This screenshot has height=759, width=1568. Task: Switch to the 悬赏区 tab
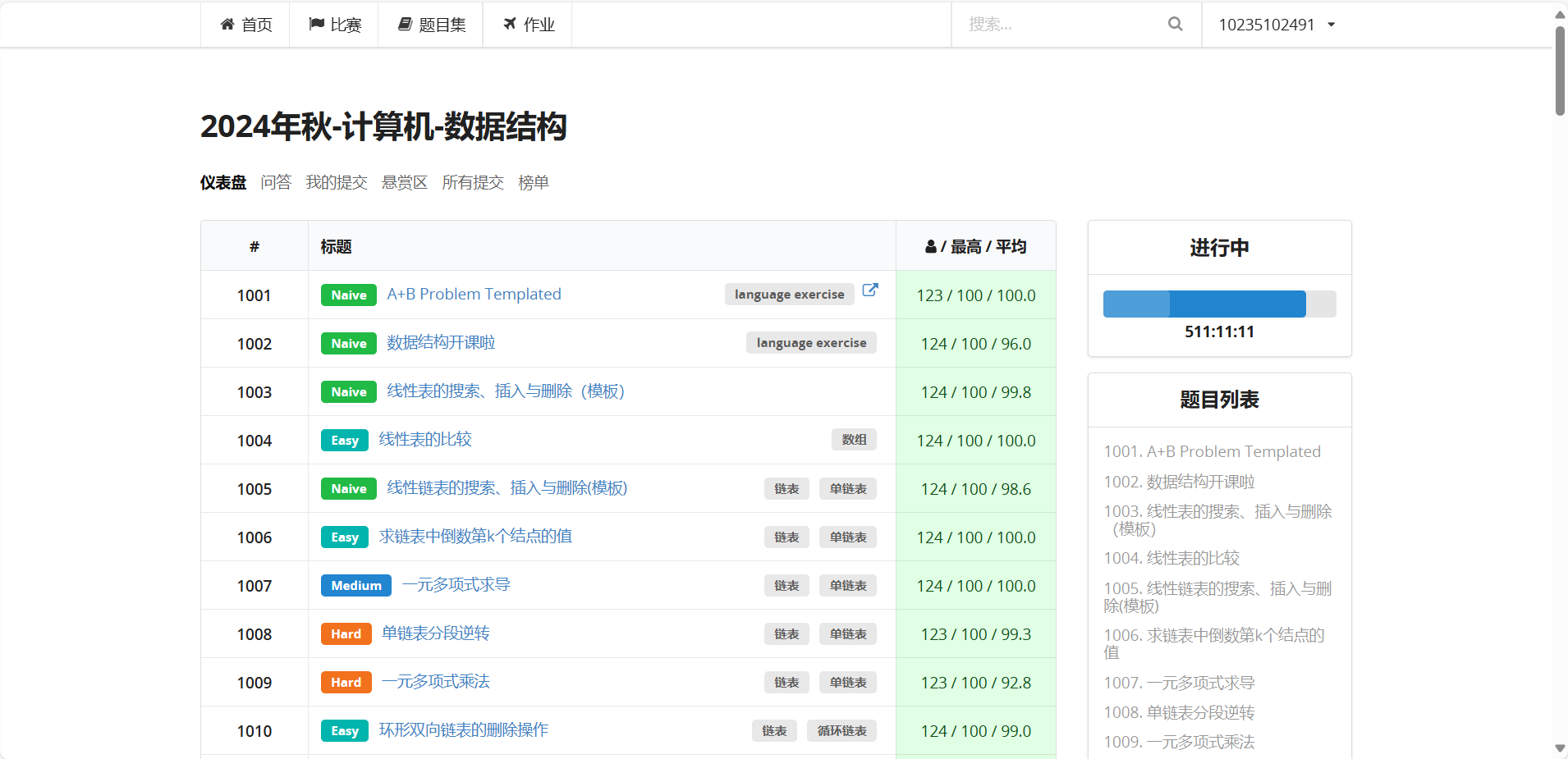point(405,182)
